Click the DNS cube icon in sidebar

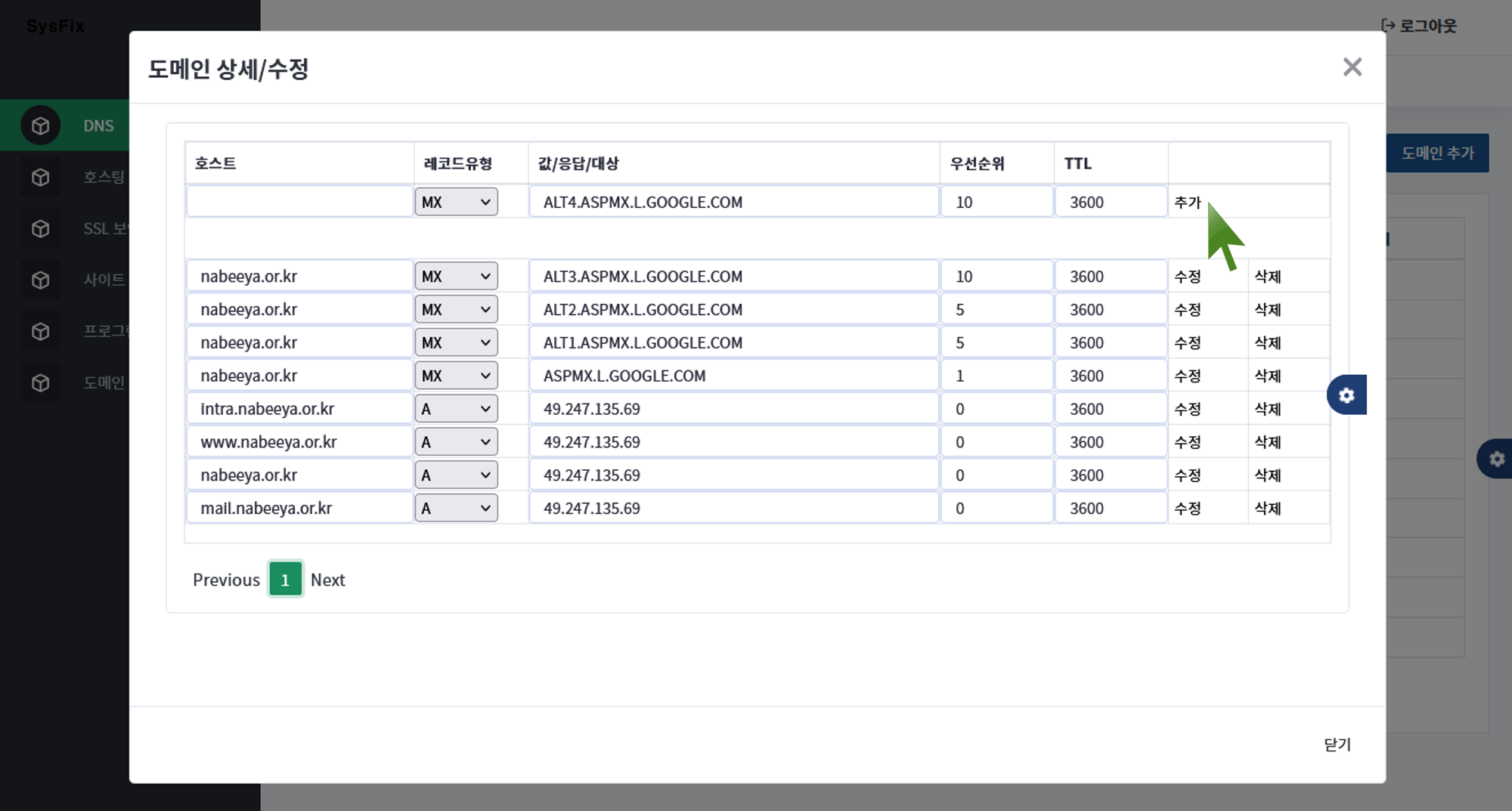click(40, 125)
